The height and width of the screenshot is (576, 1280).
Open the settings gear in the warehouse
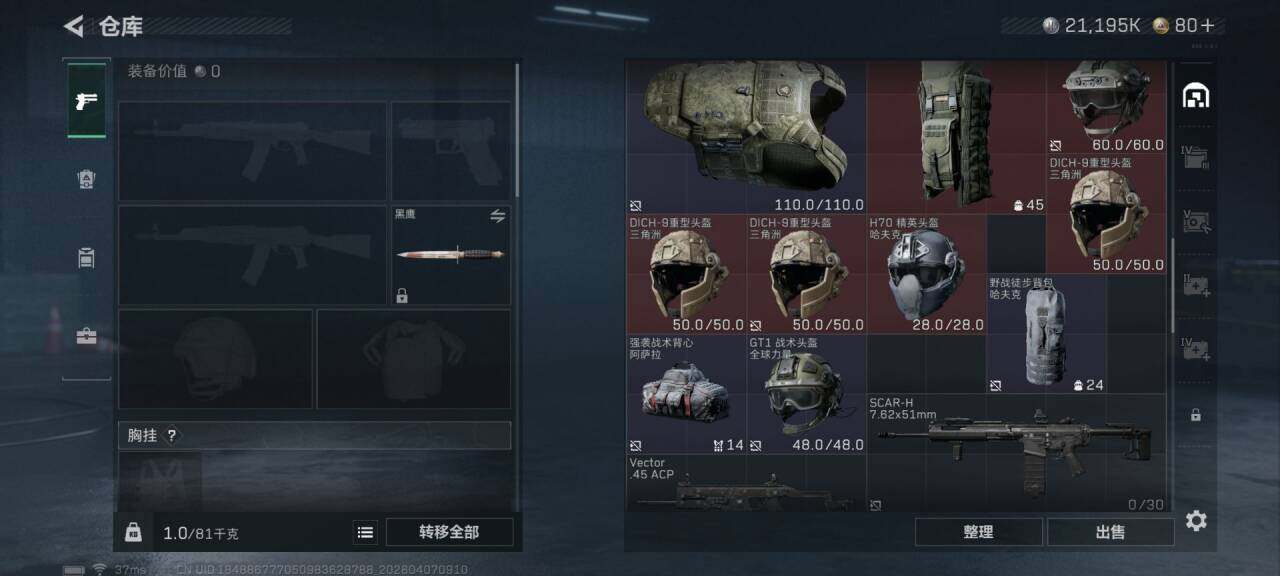coord(1196,520)
